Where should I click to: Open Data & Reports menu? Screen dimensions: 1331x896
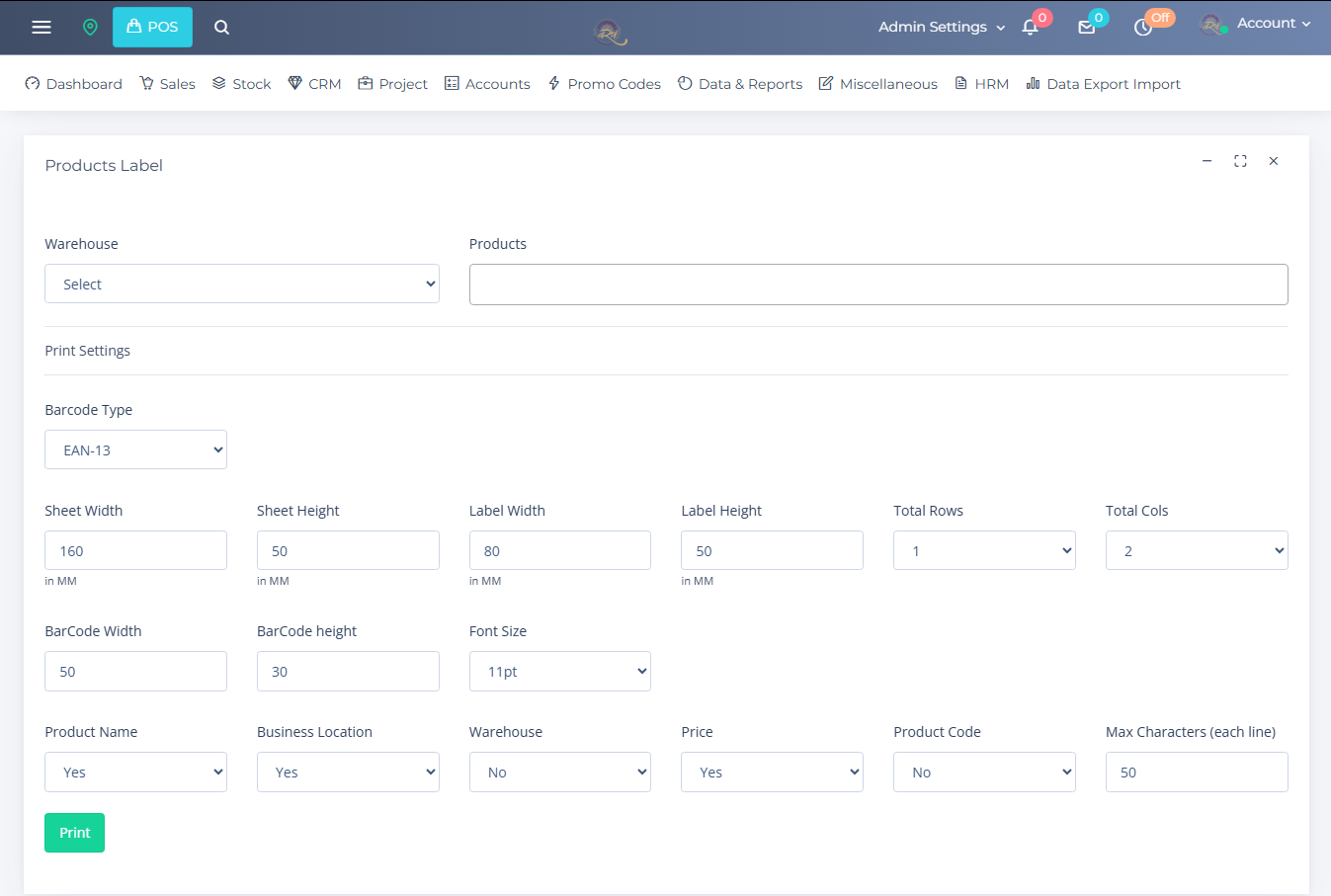point(740,84)
